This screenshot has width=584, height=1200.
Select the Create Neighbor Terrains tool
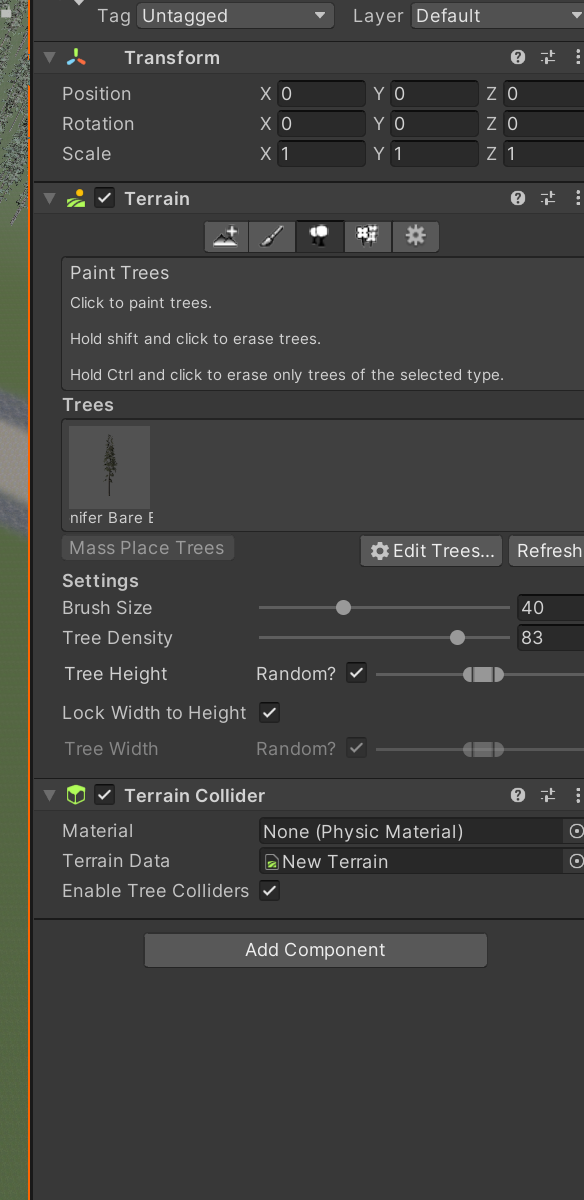pos(226,236)
